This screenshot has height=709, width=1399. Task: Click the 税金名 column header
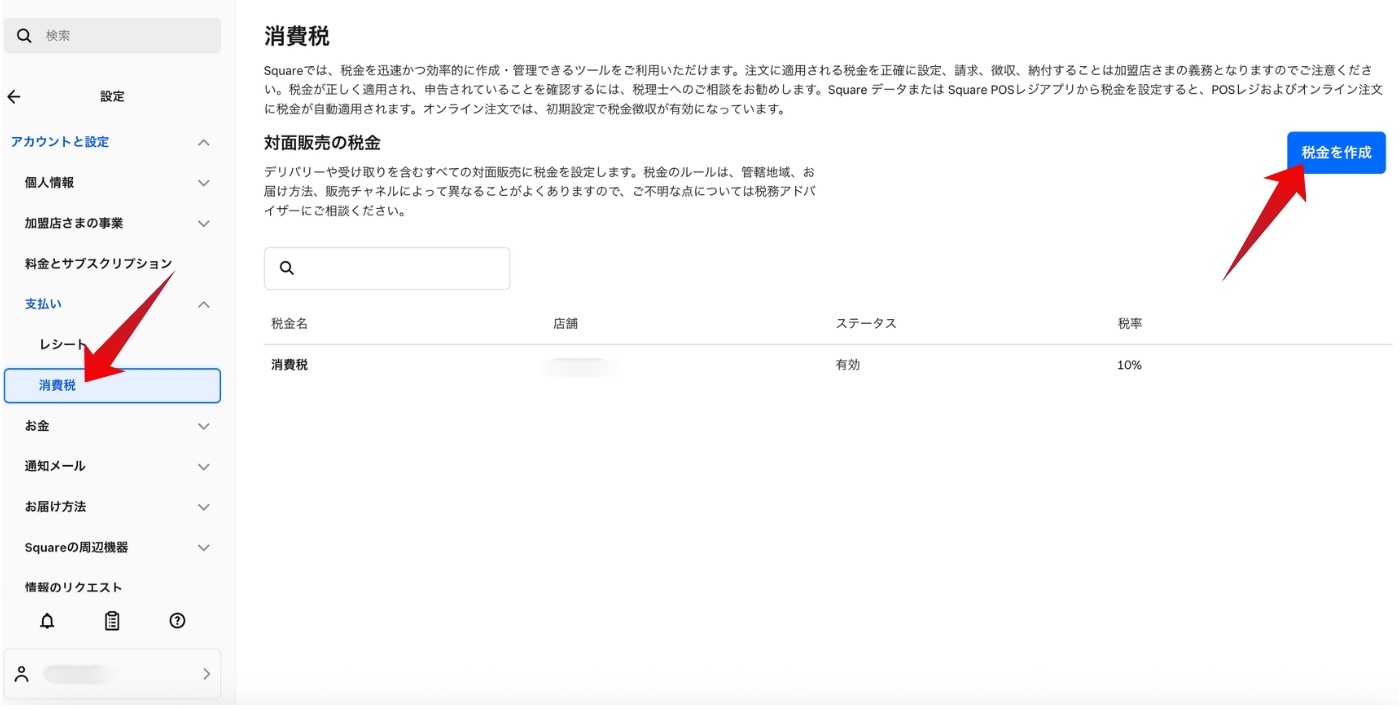coord(289,324)
